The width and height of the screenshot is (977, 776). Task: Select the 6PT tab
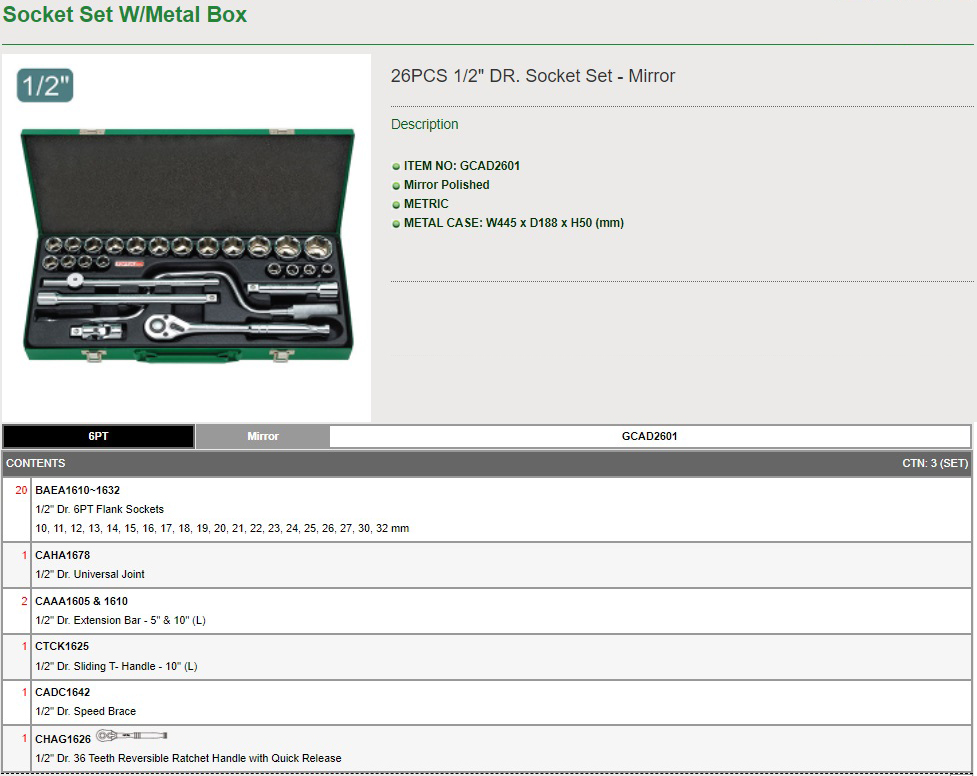[x=98, y=436]
